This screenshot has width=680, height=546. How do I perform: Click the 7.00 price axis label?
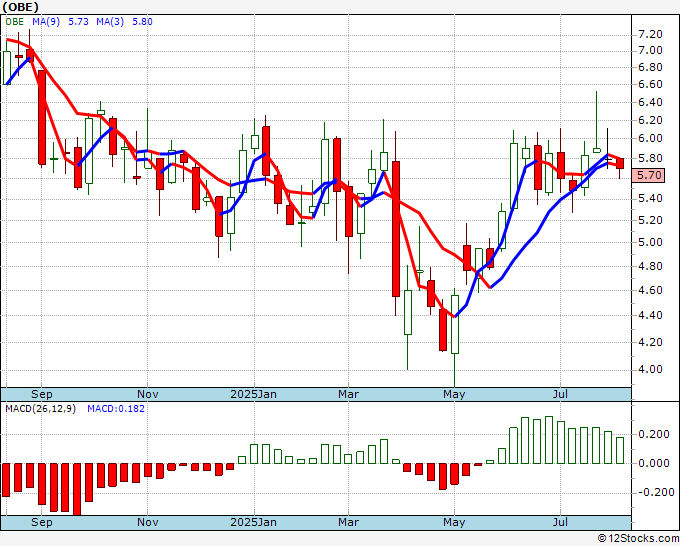650,51
